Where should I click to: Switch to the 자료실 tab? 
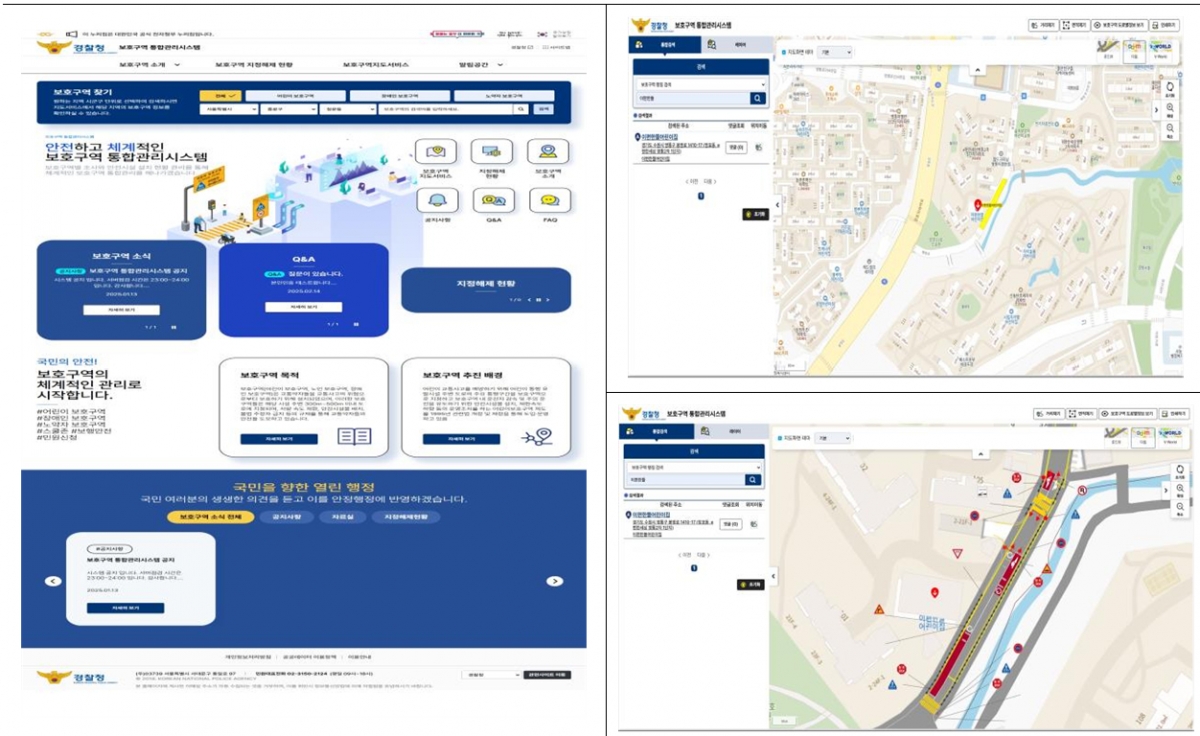pyautogui.click(x=342, y=517)
